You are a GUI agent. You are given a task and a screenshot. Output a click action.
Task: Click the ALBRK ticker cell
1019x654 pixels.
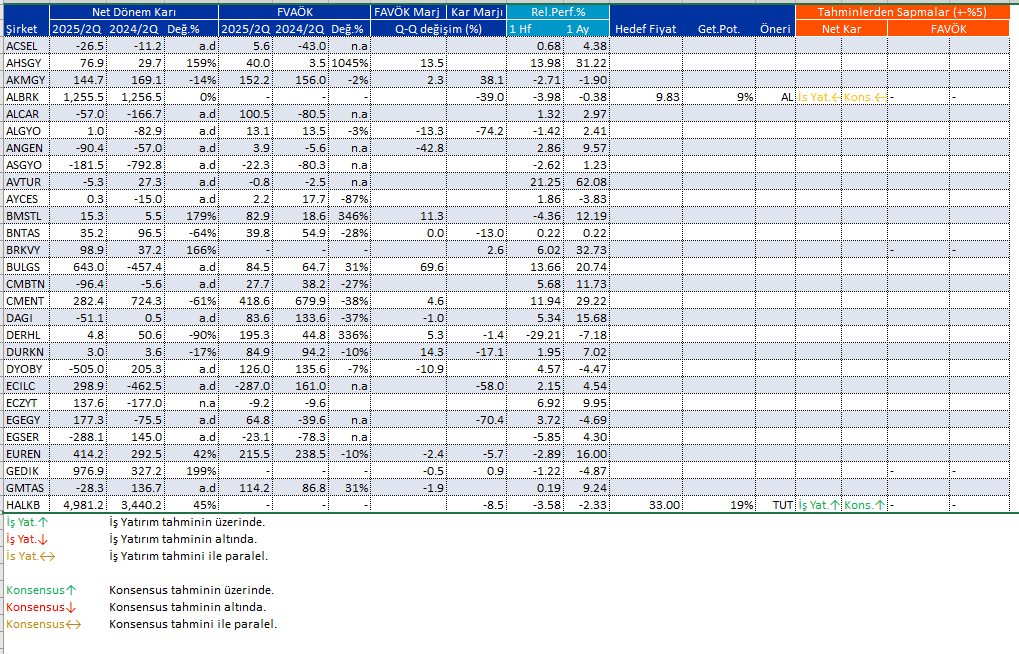coord(21,97)
